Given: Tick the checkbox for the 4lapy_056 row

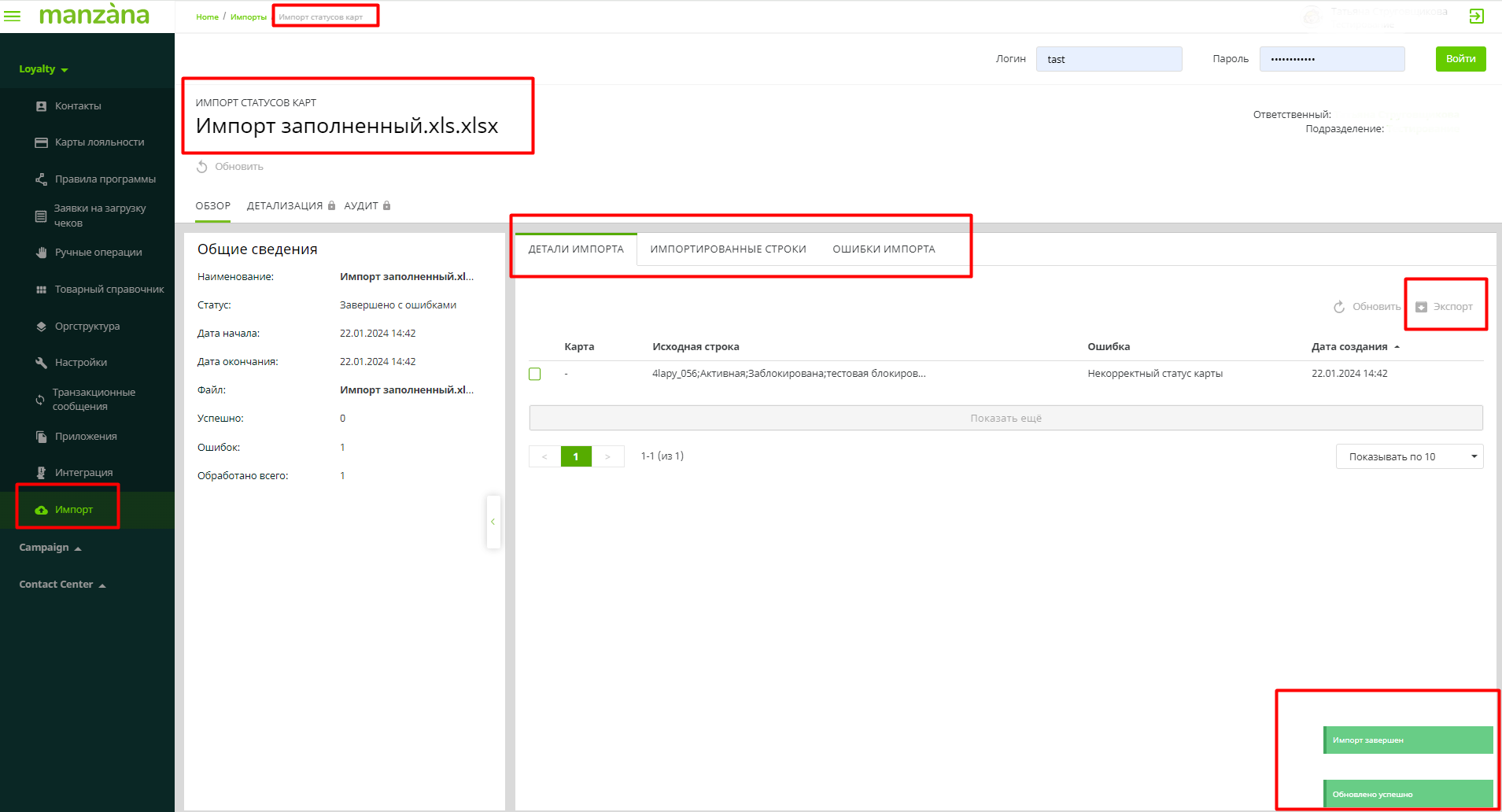Looking at the screenshot, I should pos(535,374).
